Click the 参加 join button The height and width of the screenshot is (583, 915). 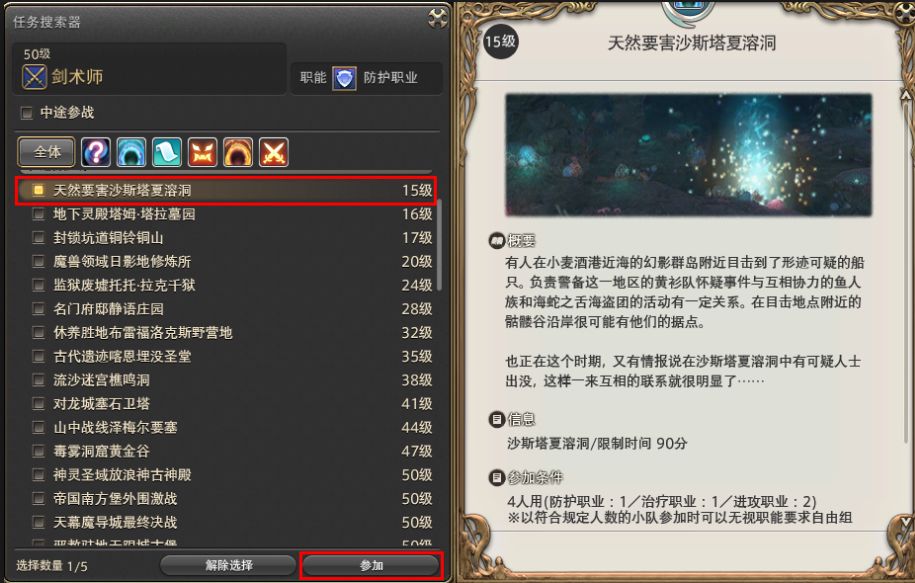click(371, 565)
